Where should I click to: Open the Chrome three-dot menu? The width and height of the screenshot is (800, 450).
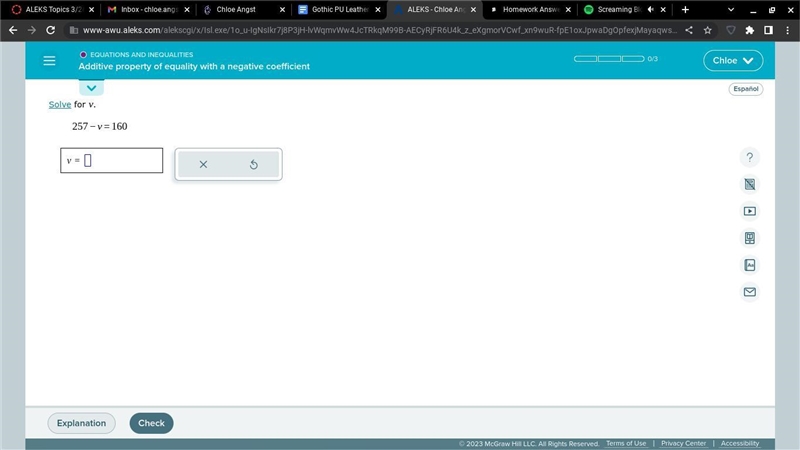click(x=788, y=30)
